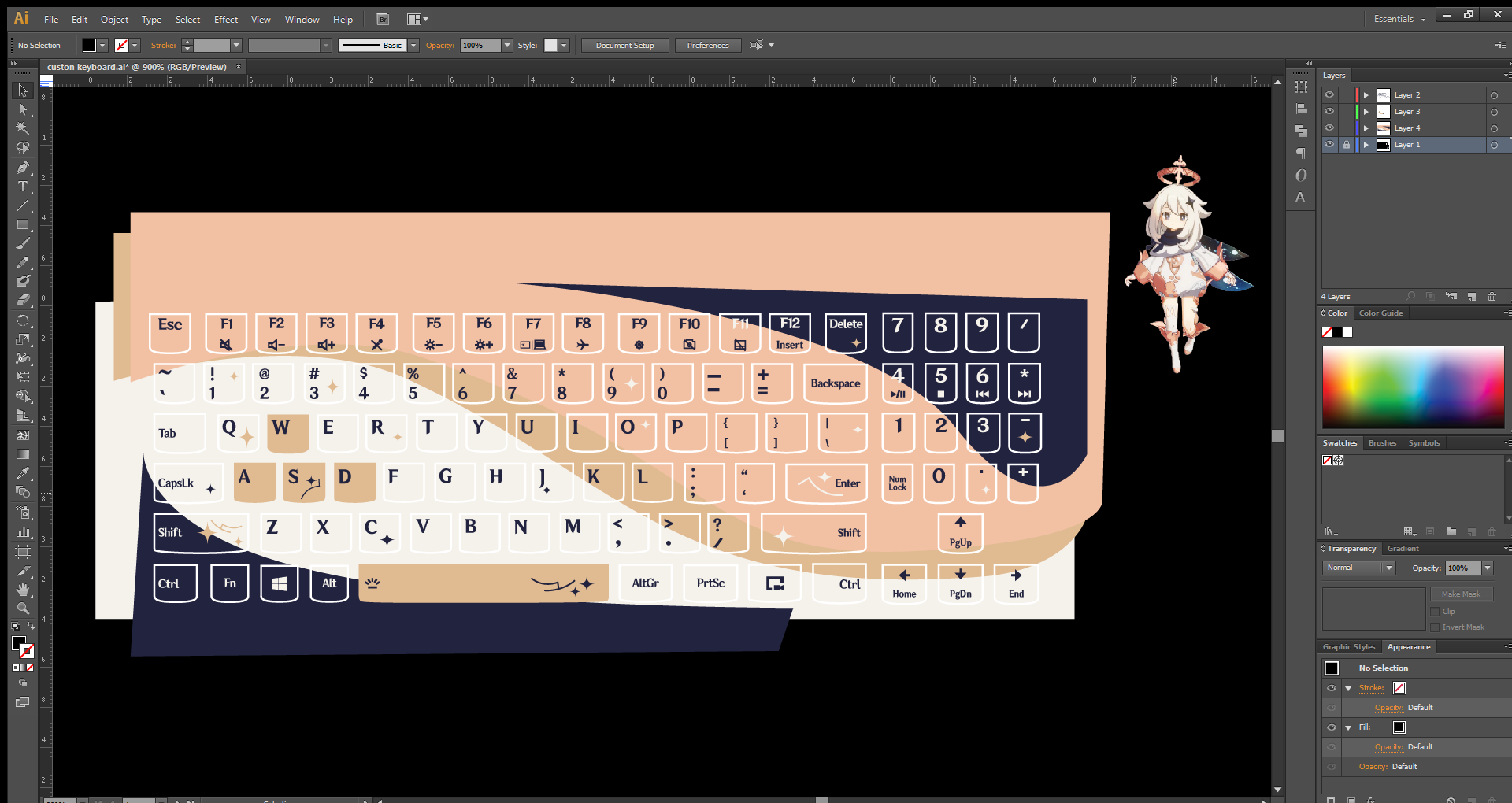Select the Eyedropper tool
The image size is (1512, 803).
[23, 473]
